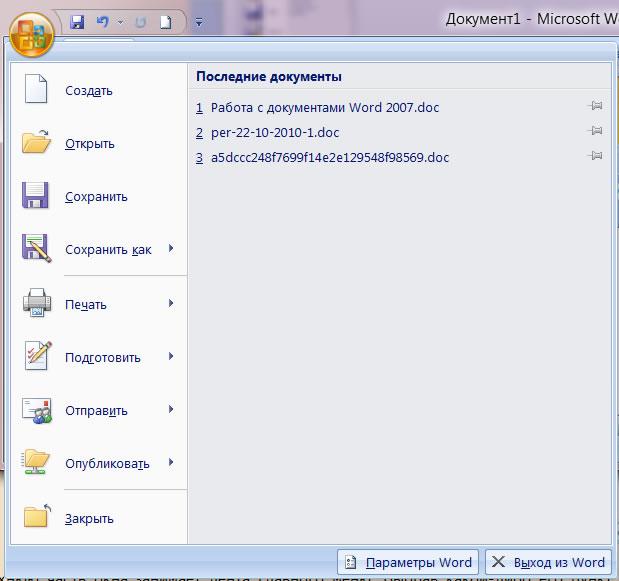Click the floppy-with-pencil icon beside Сохранить как

(x=36, y=248)
